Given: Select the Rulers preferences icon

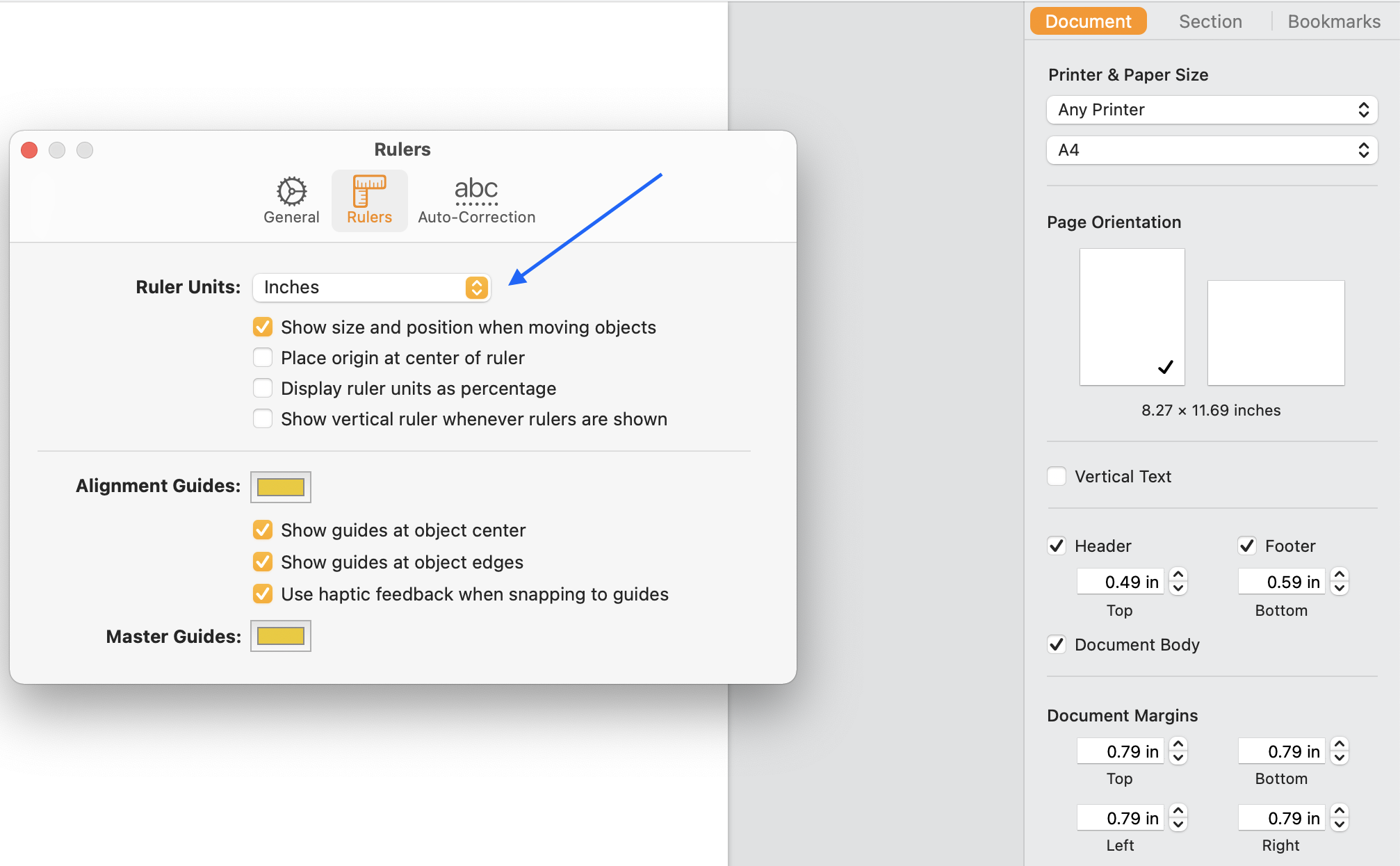Looking at the screenshot, I should click(369, 200).
